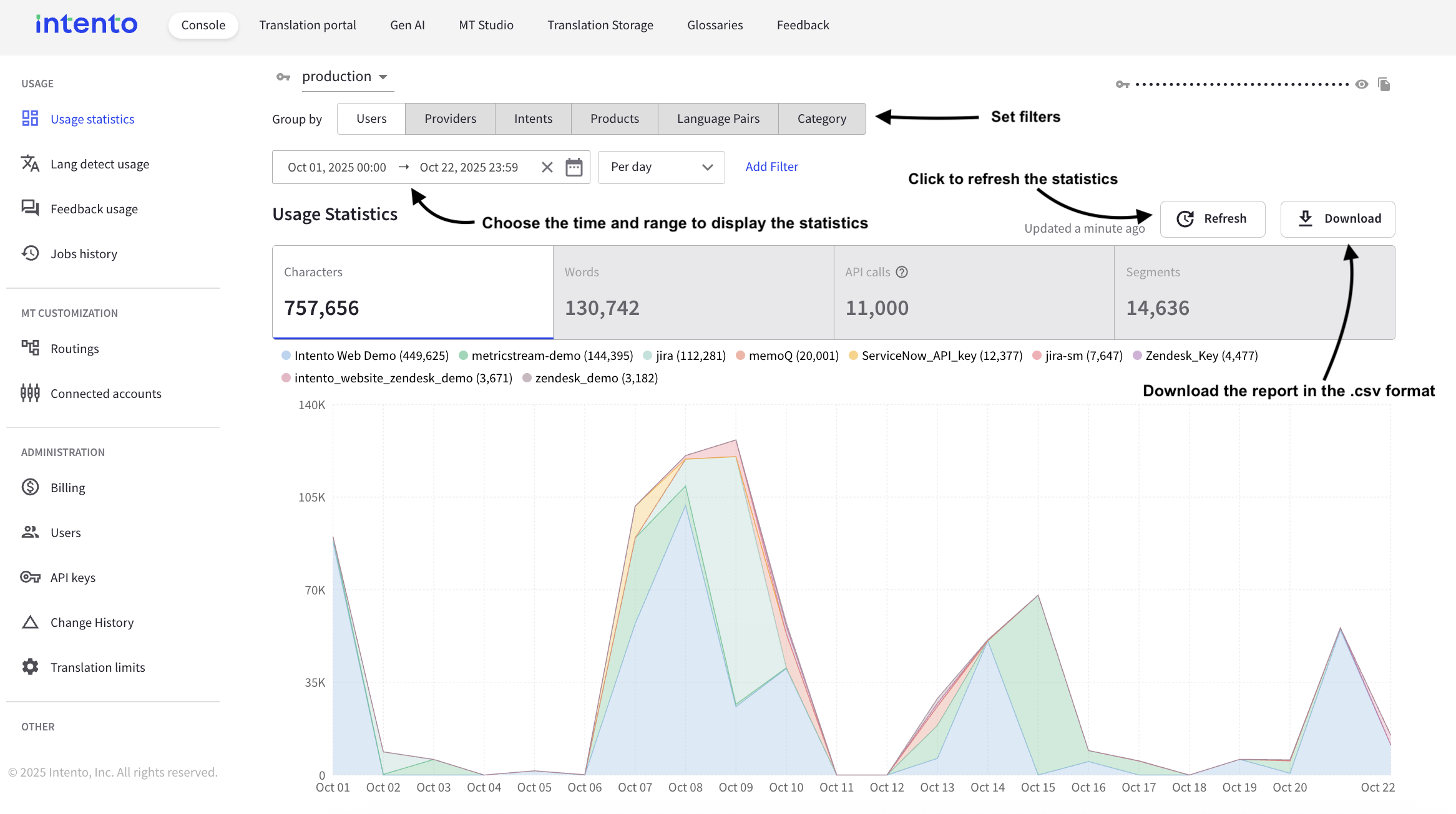Click the Jobs history clock icon
Viewport: 1456px width, 814px height.
(30, 253)
